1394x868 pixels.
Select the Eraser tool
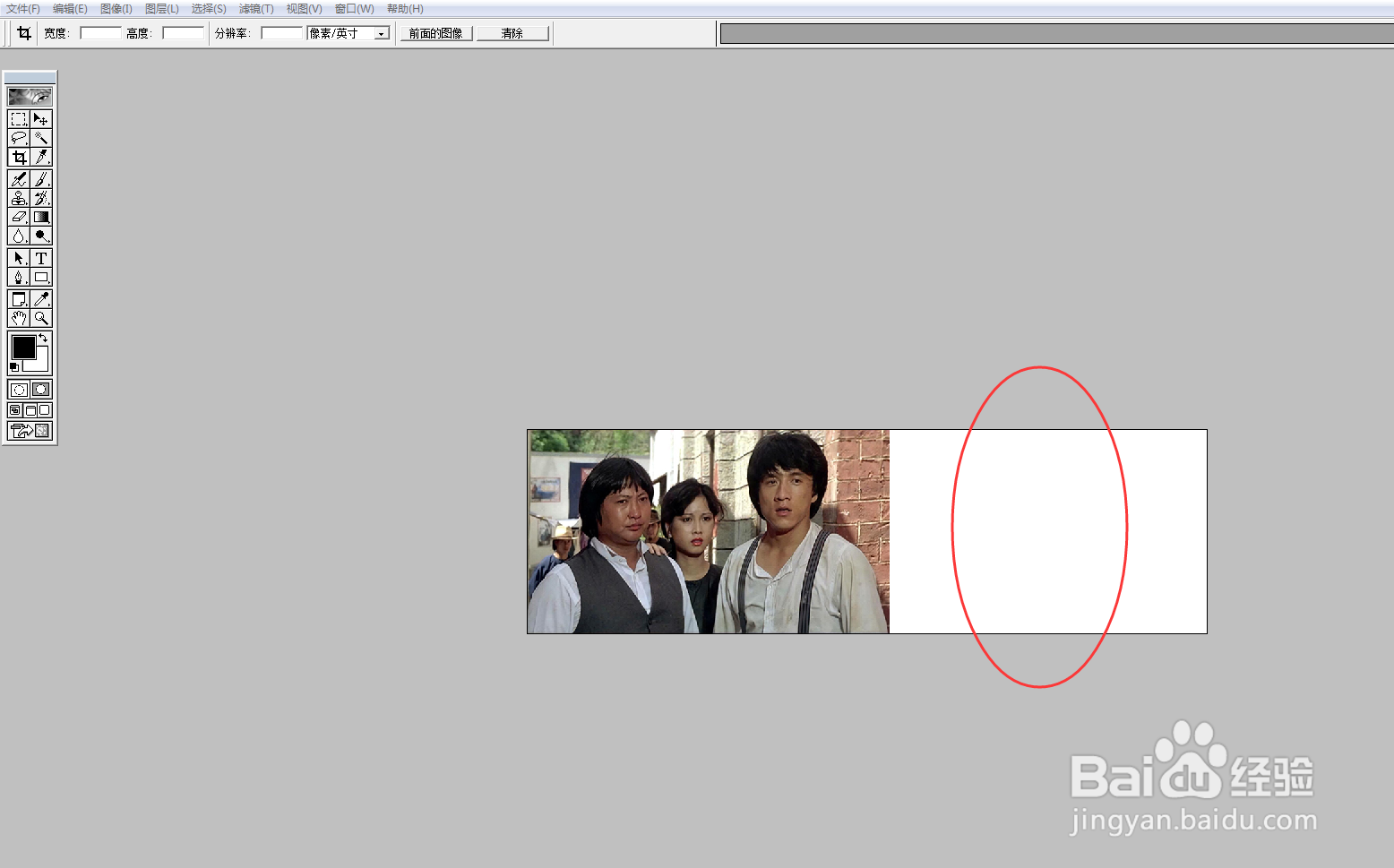click(x=19, y=217)
